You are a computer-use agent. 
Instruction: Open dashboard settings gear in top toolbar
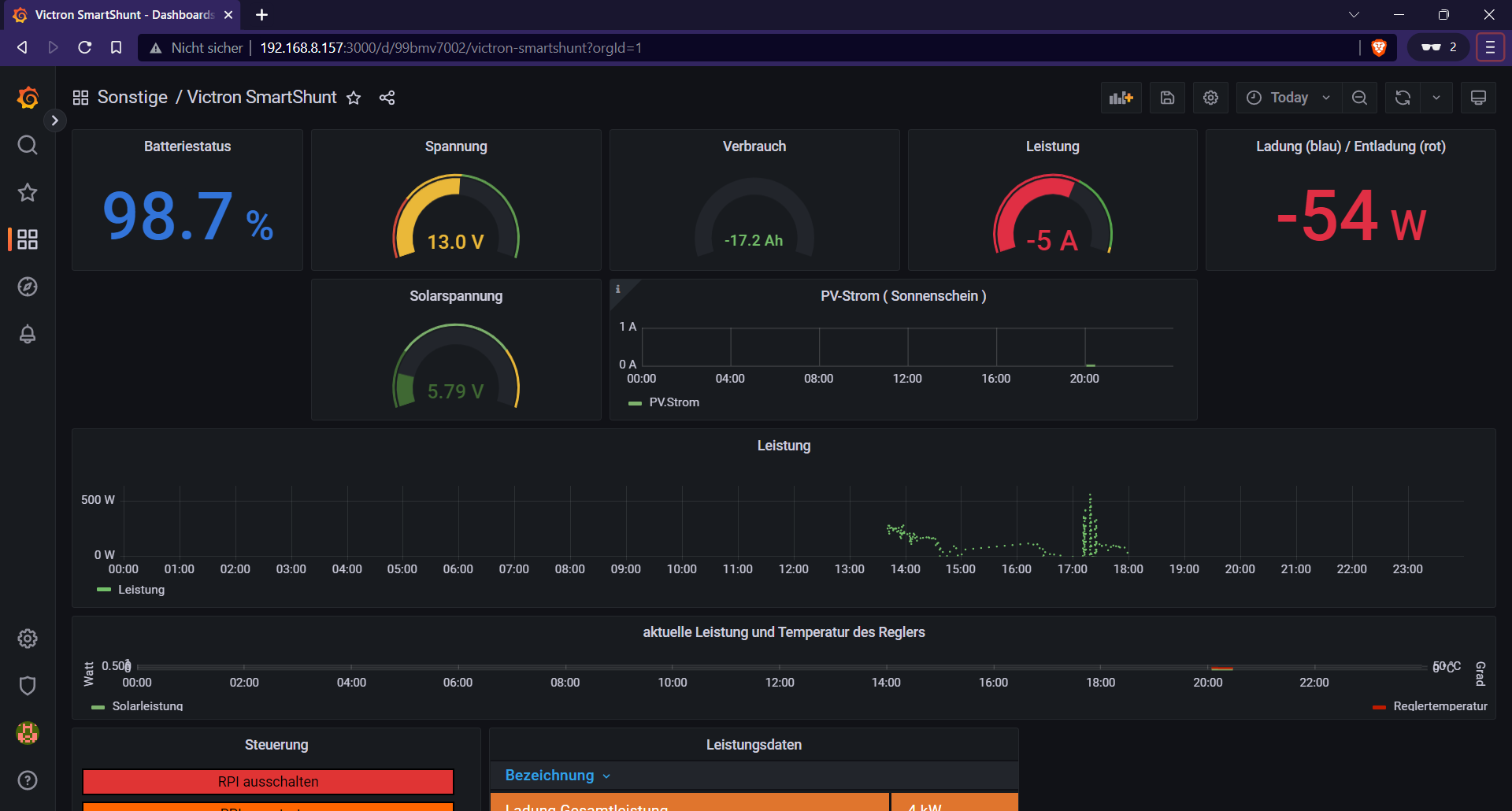1210,98
